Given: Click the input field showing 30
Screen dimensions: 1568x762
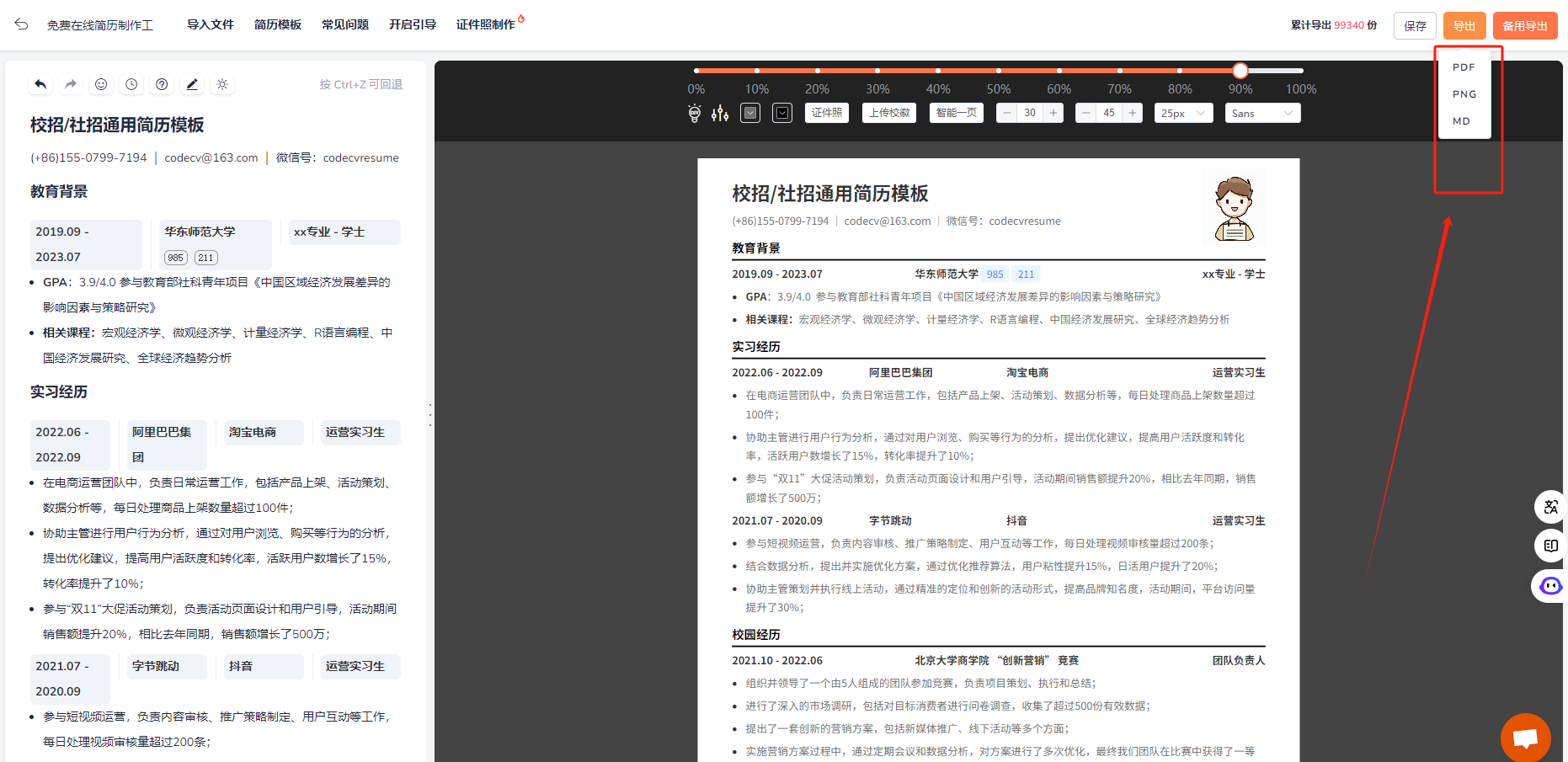Looking at the screenshot, I should [x=1030, y=113].
